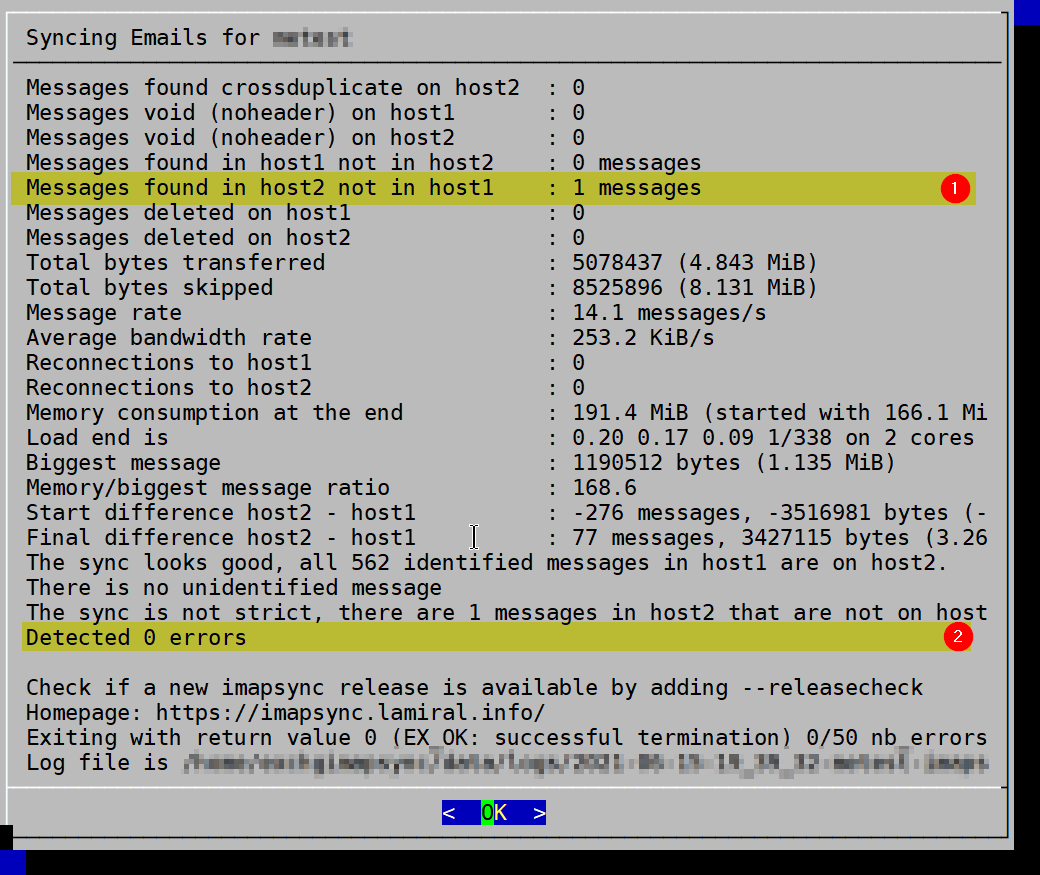Click 'The sync looks good' message line

487,563
